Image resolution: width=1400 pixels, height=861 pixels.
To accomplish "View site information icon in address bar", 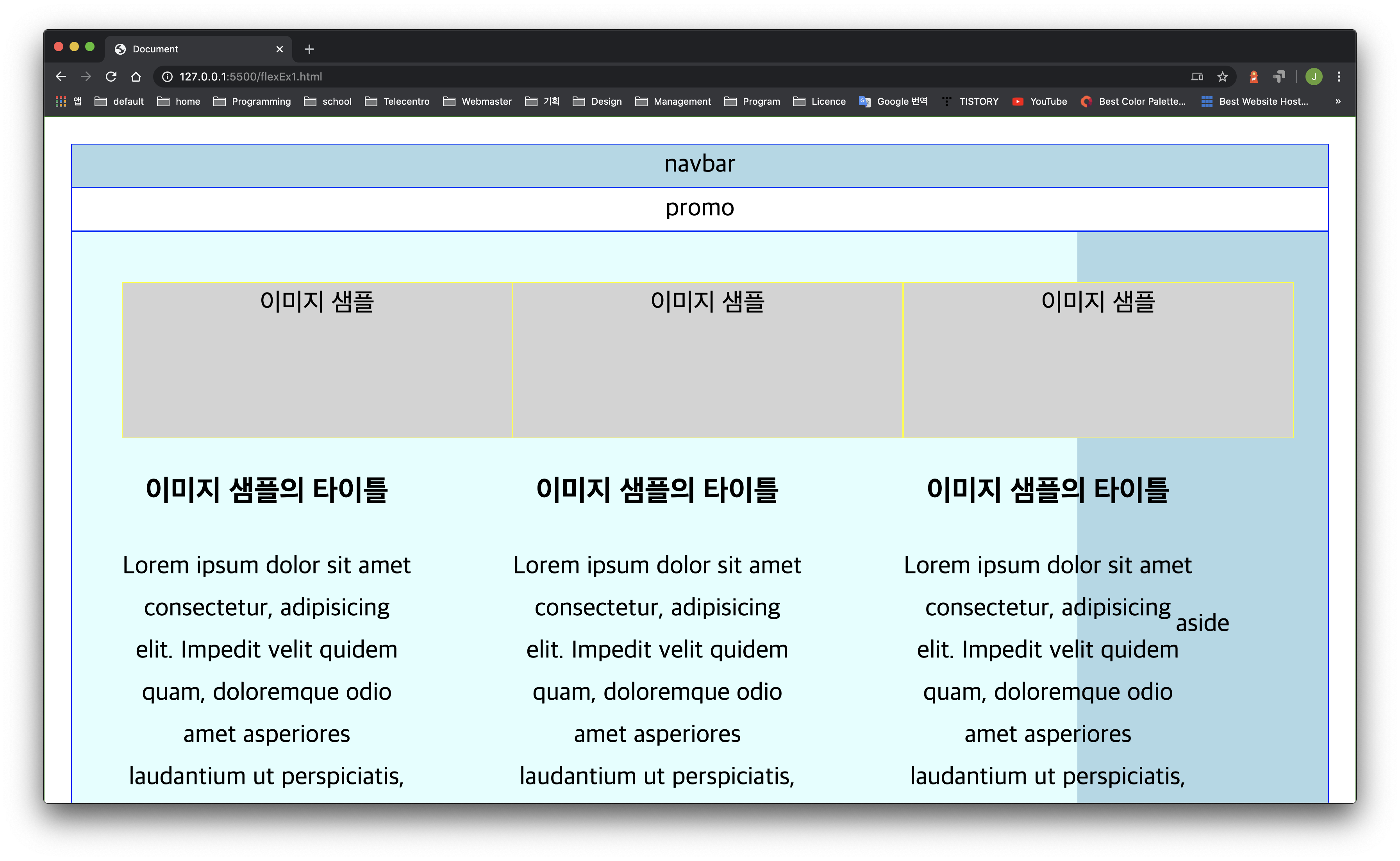I will coord(168,76).
